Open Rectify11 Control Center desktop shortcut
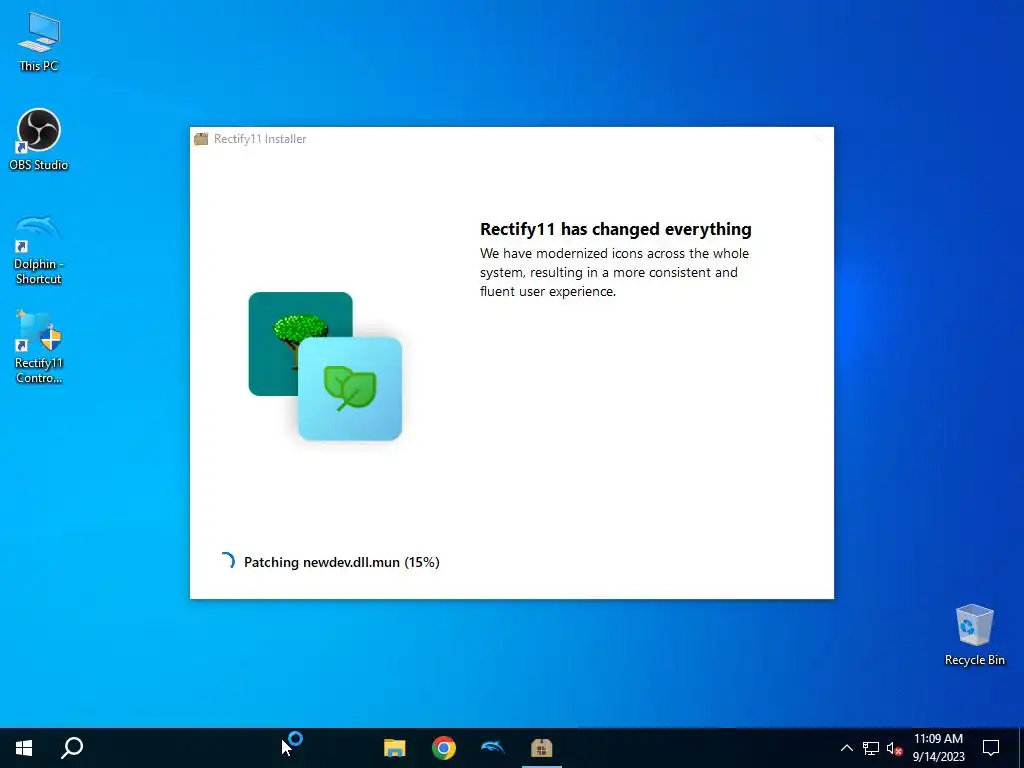This screenshot has height=768, width=1024. [39, 347]
